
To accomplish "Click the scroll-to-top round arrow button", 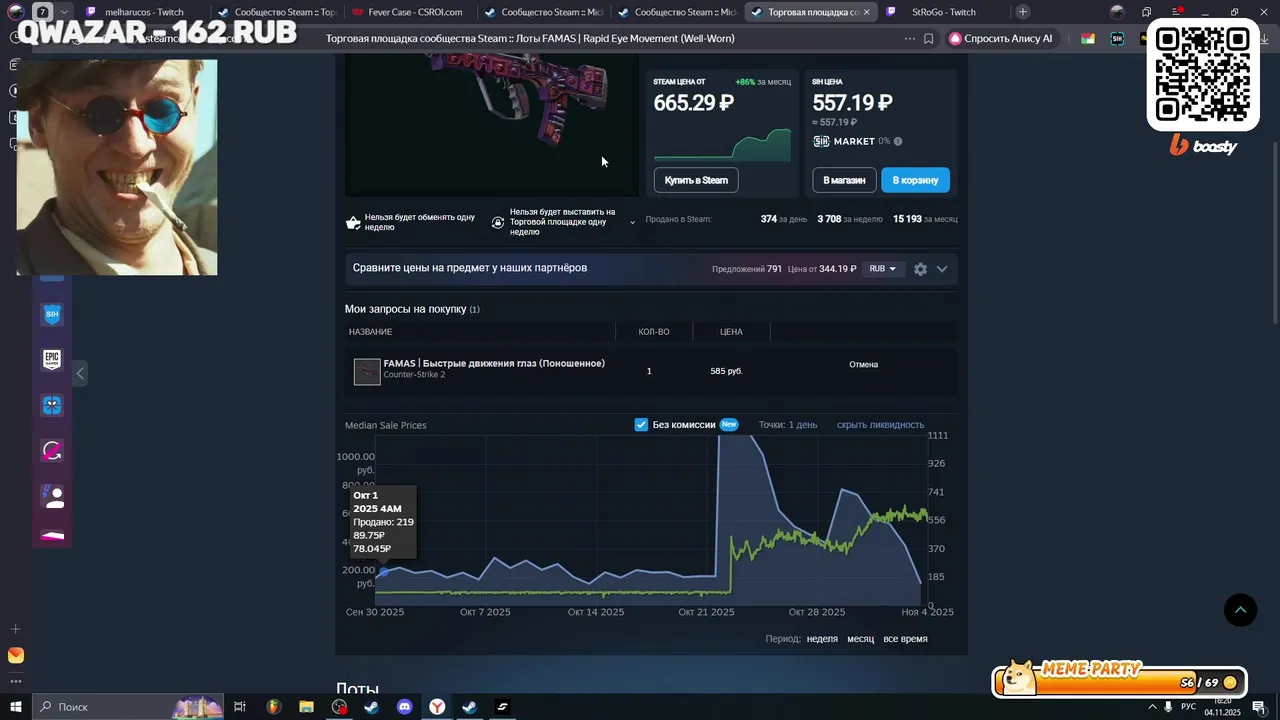I will pyautogui.click(x=1240, y=610).
